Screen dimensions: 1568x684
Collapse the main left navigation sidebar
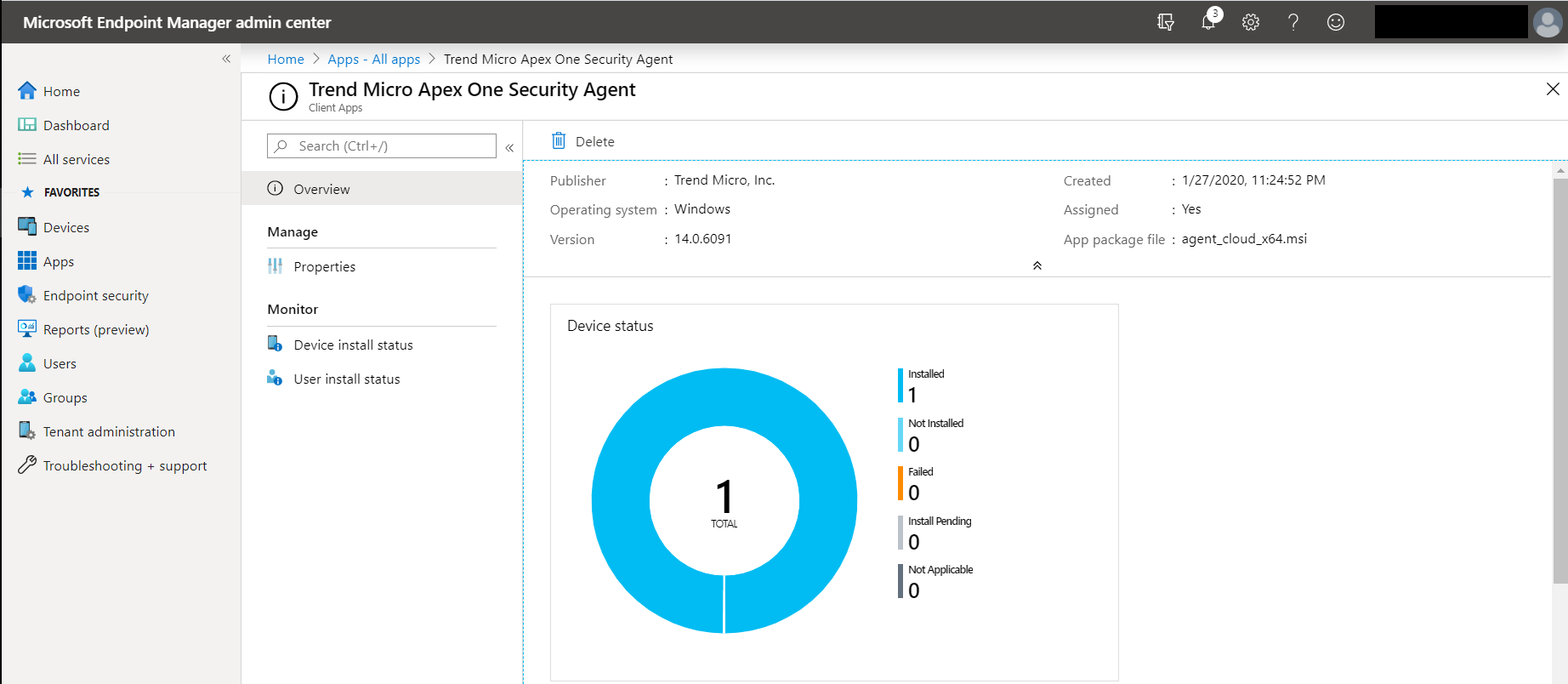coord(226,59)
